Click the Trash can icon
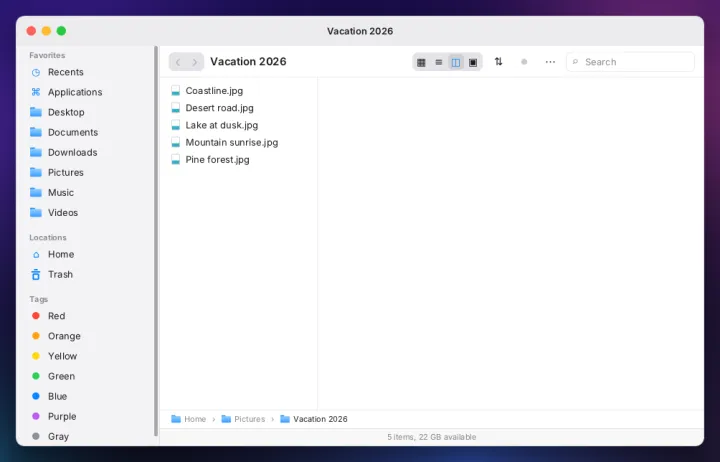 point(36,275)
